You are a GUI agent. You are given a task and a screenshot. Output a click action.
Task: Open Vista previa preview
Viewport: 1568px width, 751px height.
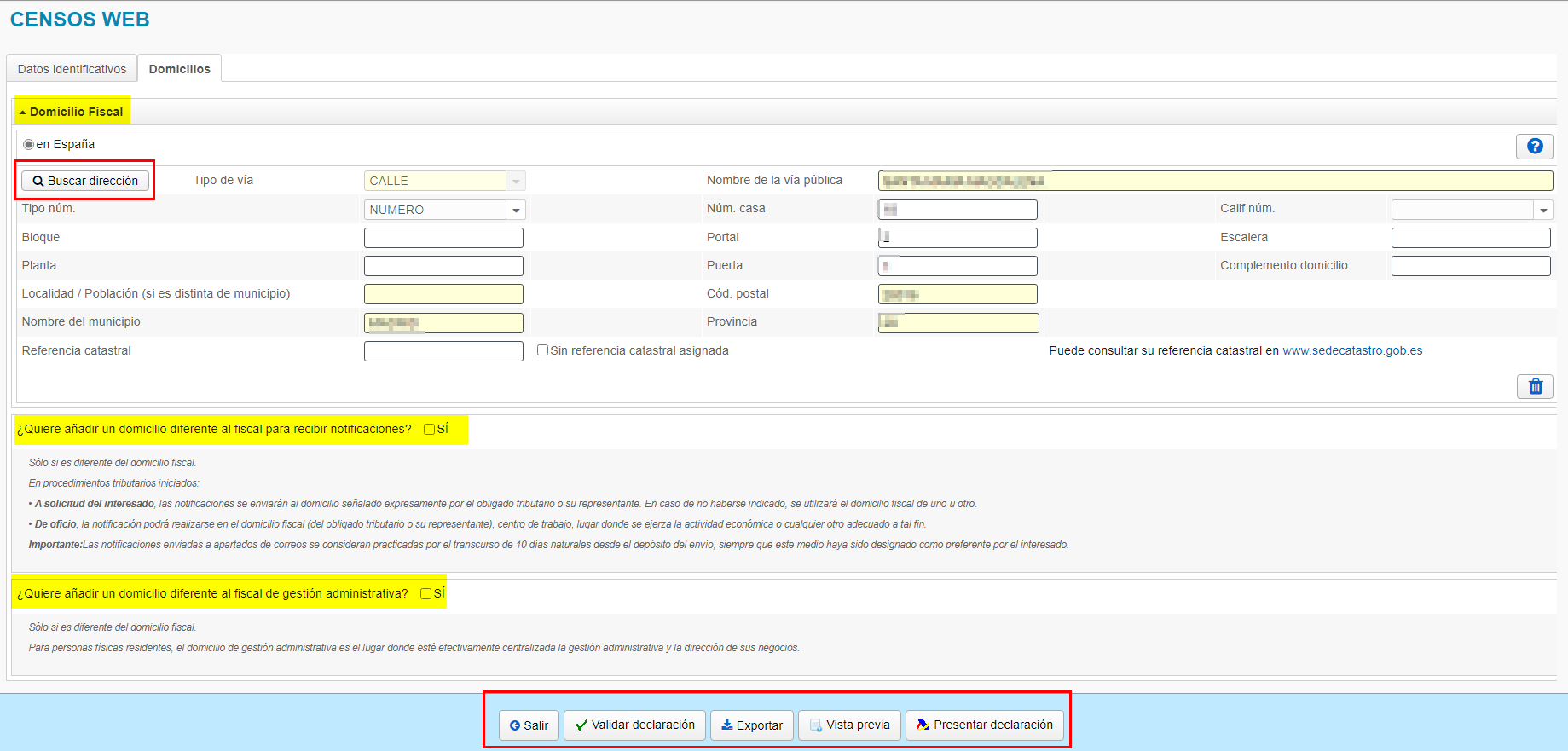[x=848, y=725]
